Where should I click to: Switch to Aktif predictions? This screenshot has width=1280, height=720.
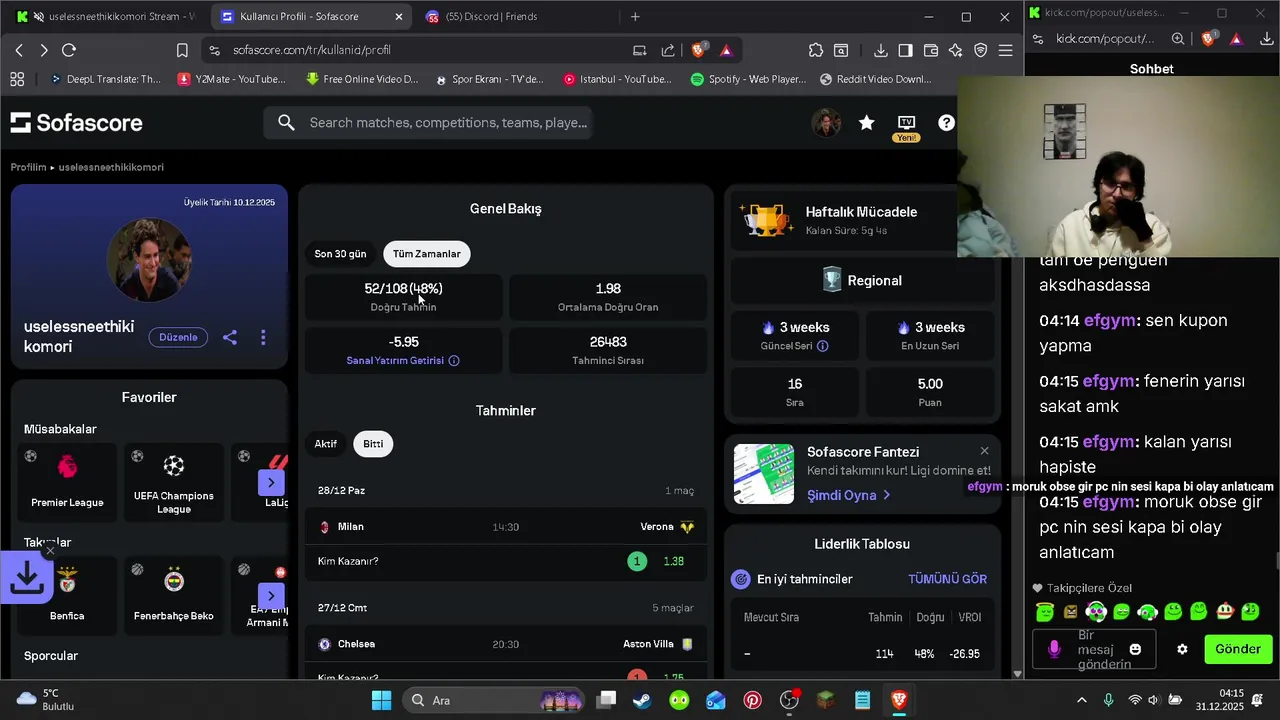(326, 444)
